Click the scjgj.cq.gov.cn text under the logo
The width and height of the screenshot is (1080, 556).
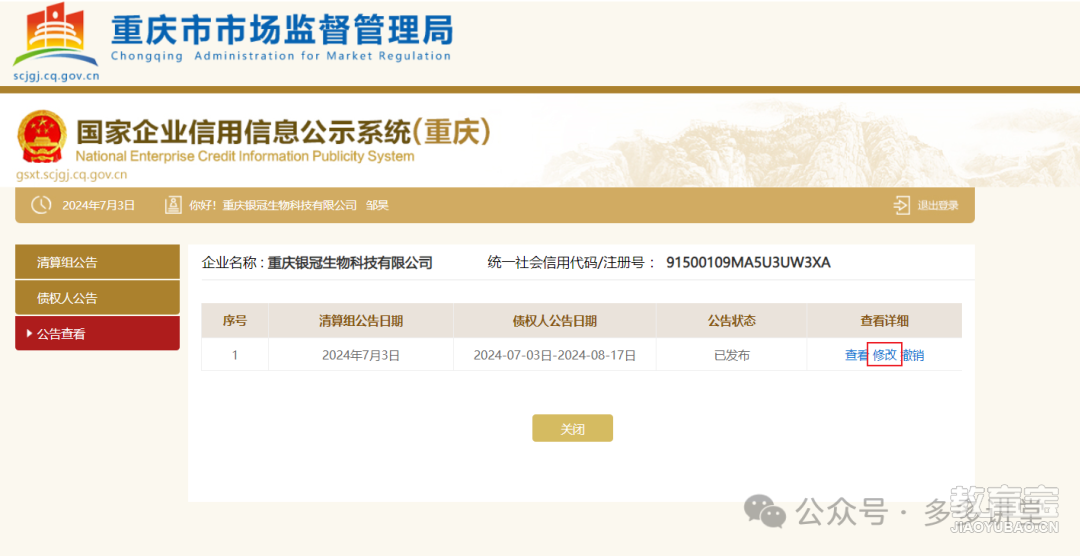tap(56, 76)
